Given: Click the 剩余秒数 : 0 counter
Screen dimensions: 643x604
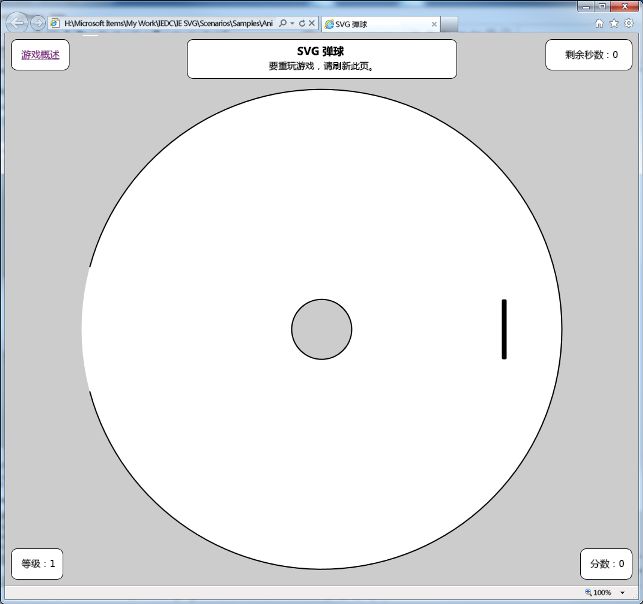Looking at the screenshot, I should coord(589,55).
